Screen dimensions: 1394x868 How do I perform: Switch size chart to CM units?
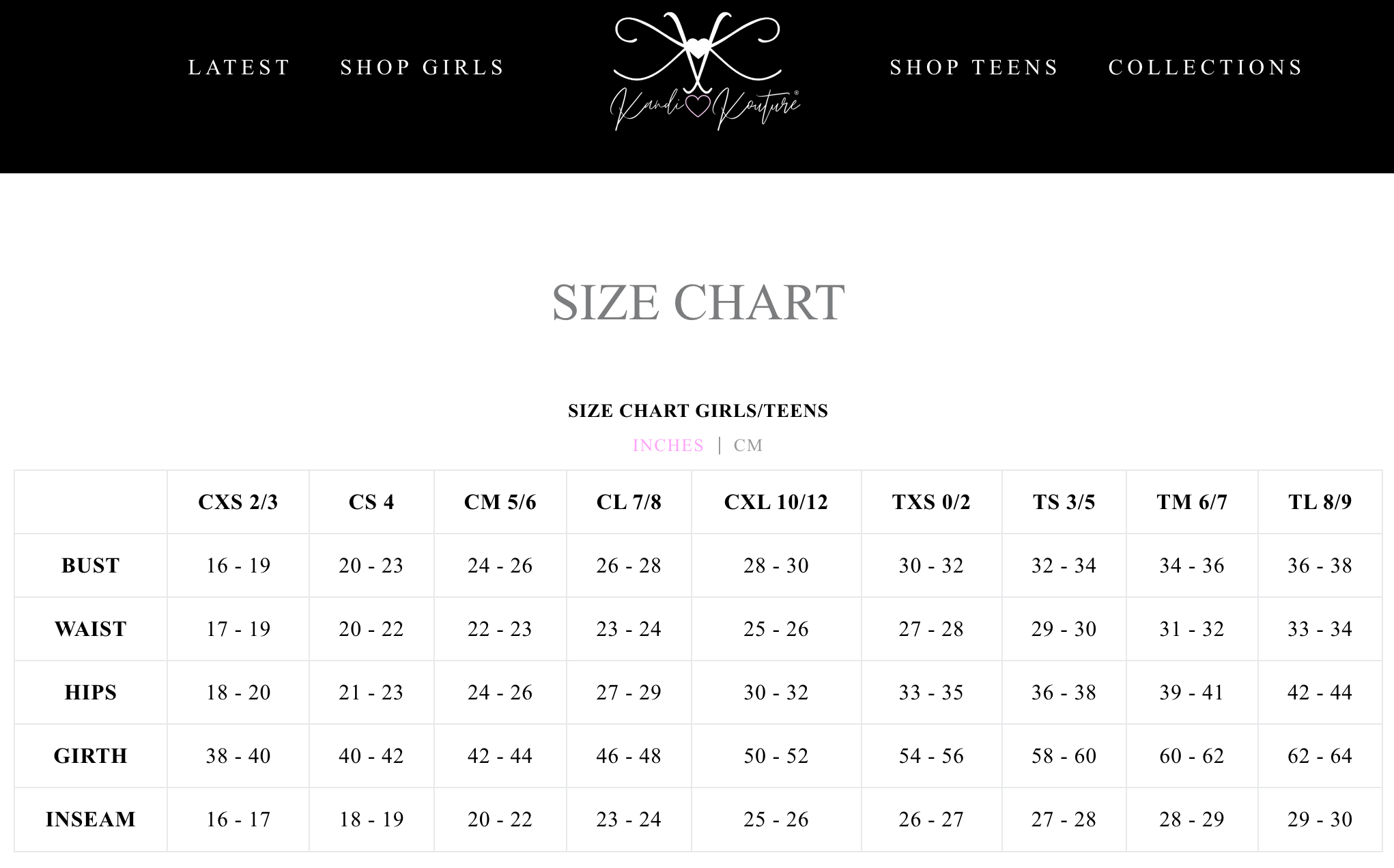coord(748,446)
